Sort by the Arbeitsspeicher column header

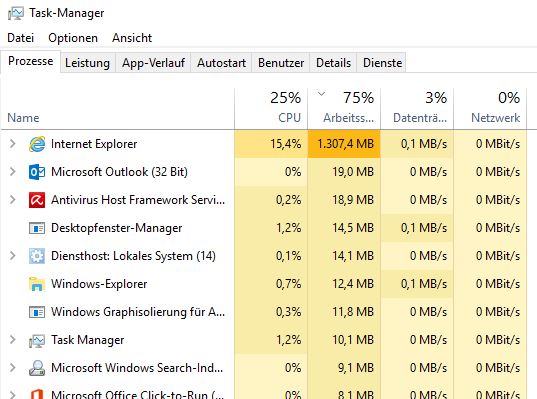pyautogui.click(x=344, y=108)
